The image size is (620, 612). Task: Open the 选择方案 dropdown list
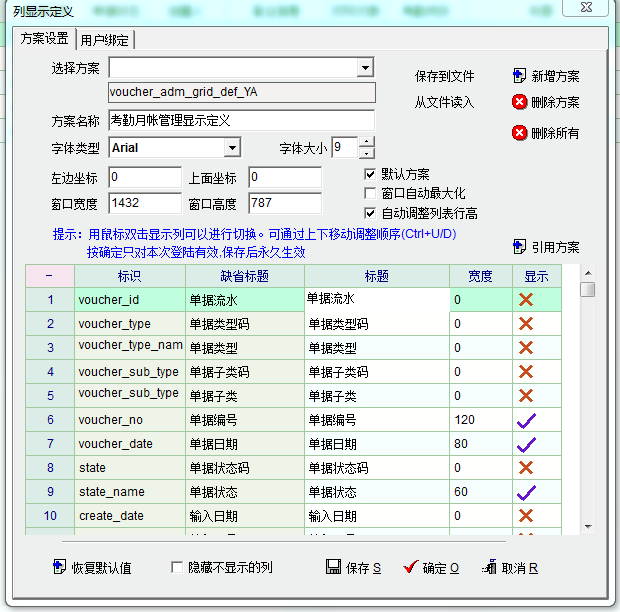(365, 68)
